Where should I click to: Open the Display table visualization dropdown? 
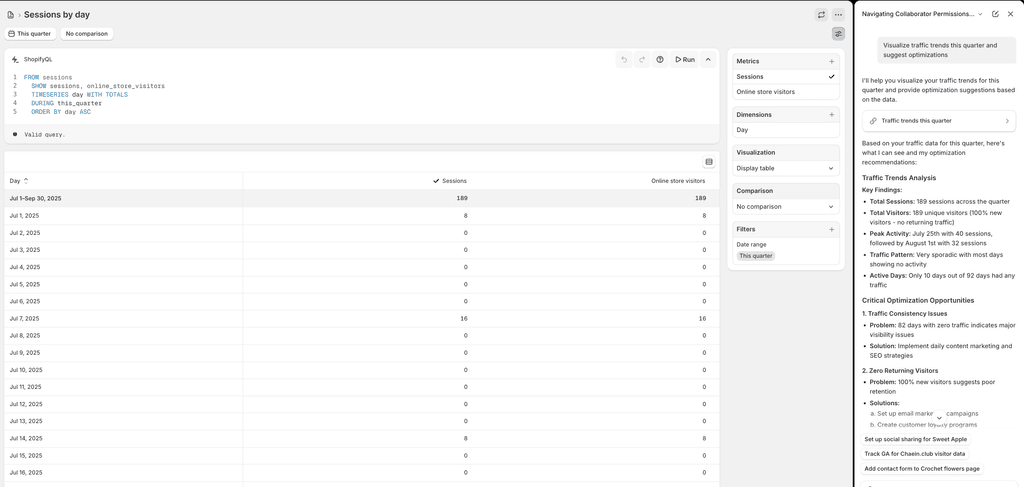[786, 168]
